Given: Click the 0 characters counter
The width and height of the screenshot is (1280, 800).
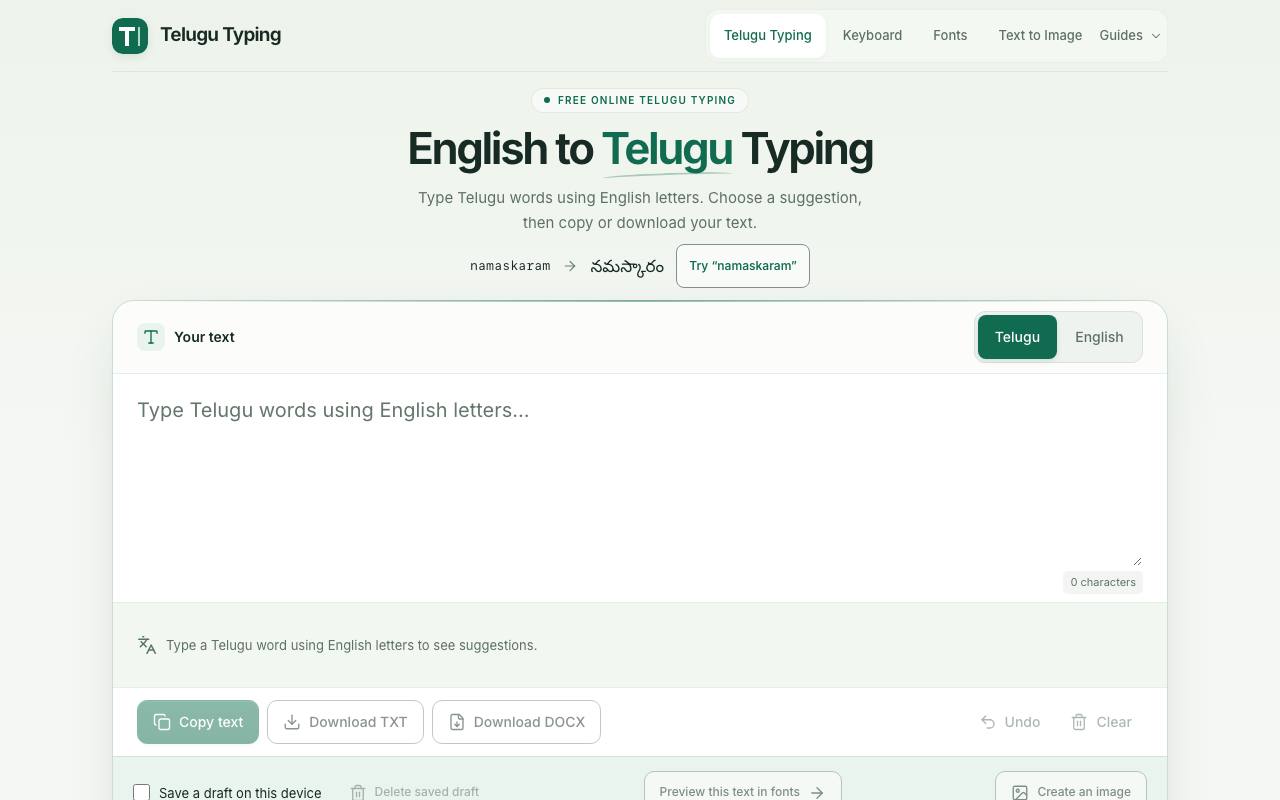Looking at the screenshot, I should coord(1103,582).
